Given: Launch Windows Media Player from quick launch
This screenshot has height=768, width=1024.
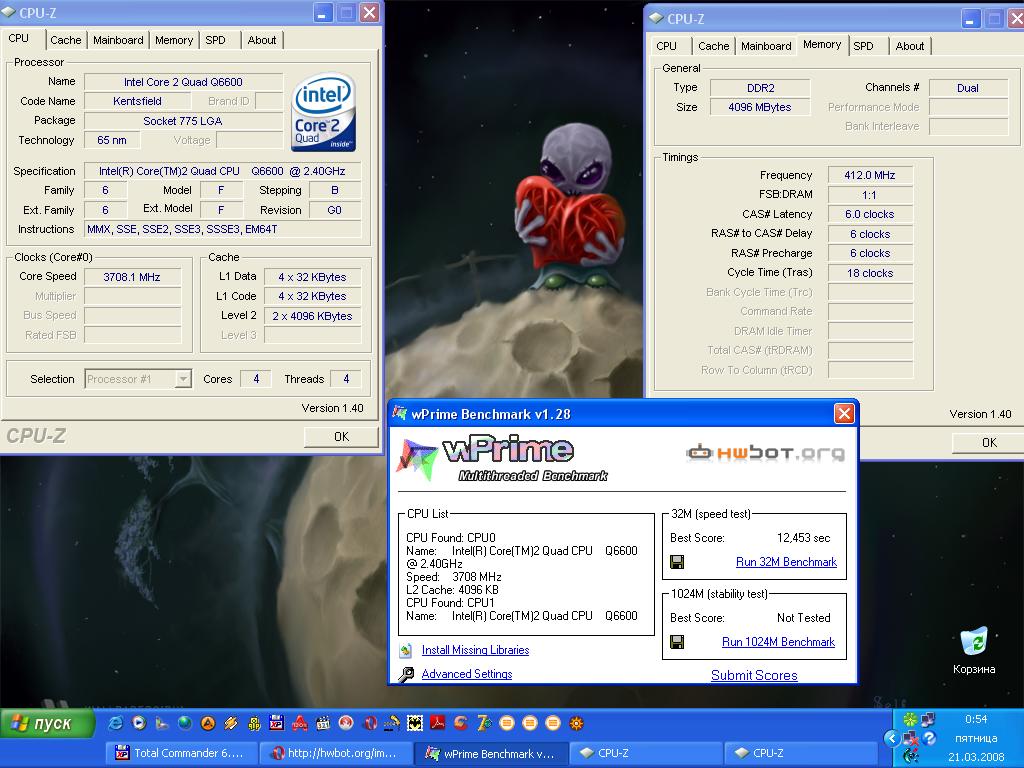Looking at the screenshot, I should click(139, 723).
